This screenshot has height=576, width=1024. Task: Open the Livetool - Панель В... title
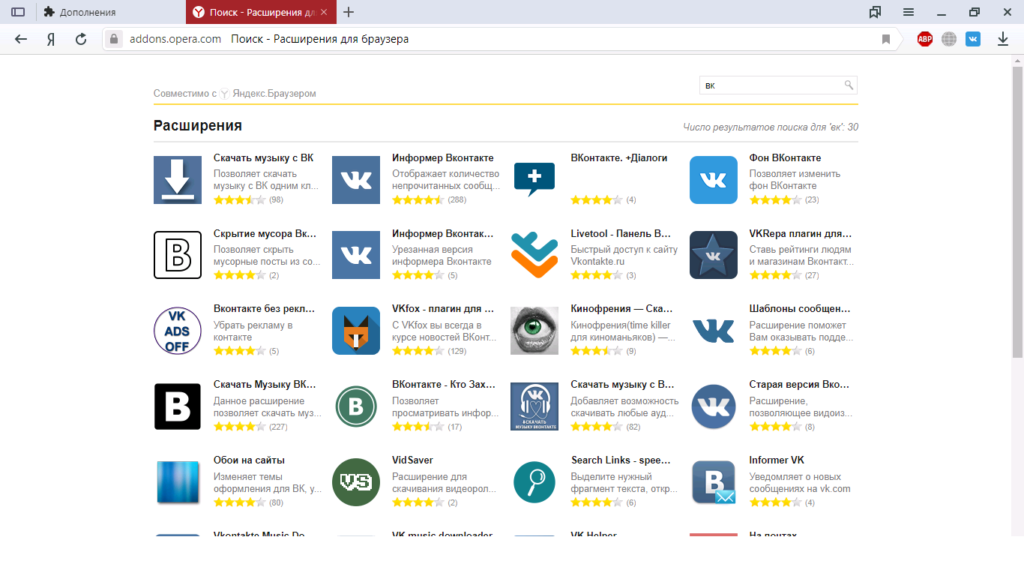[x=620, y=234]
